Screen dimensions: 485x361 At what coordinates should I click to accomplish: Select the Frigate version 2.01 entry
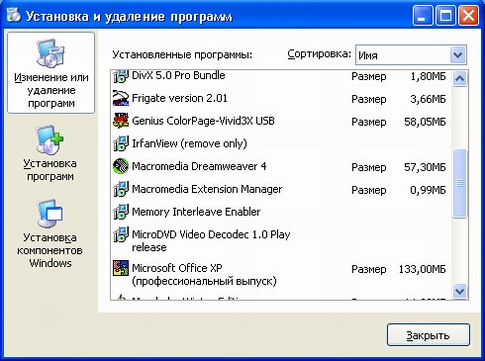281,99
